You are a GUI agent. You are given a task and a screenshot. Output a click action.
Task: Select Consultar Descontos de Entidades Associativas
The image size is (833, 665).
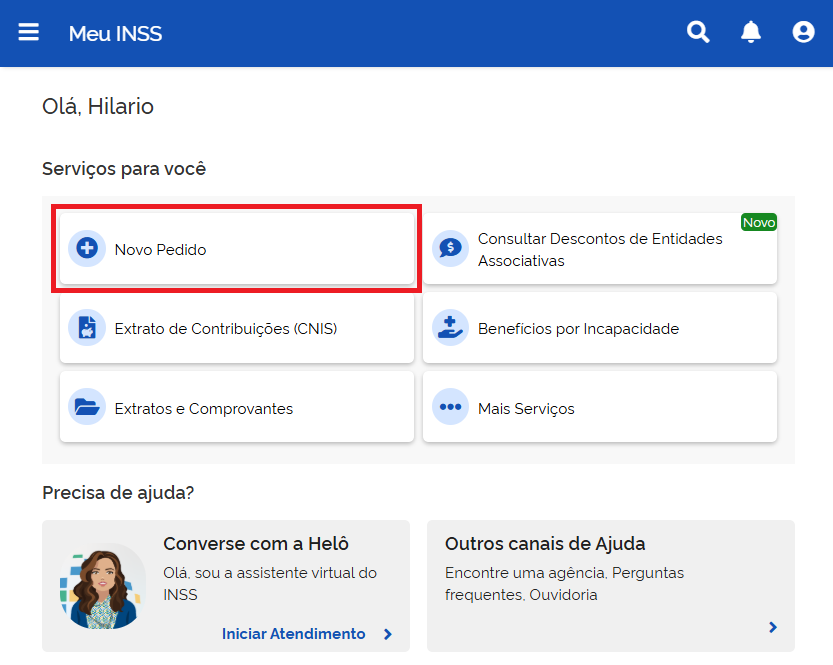pyautogui.click(x=600, y=249)
